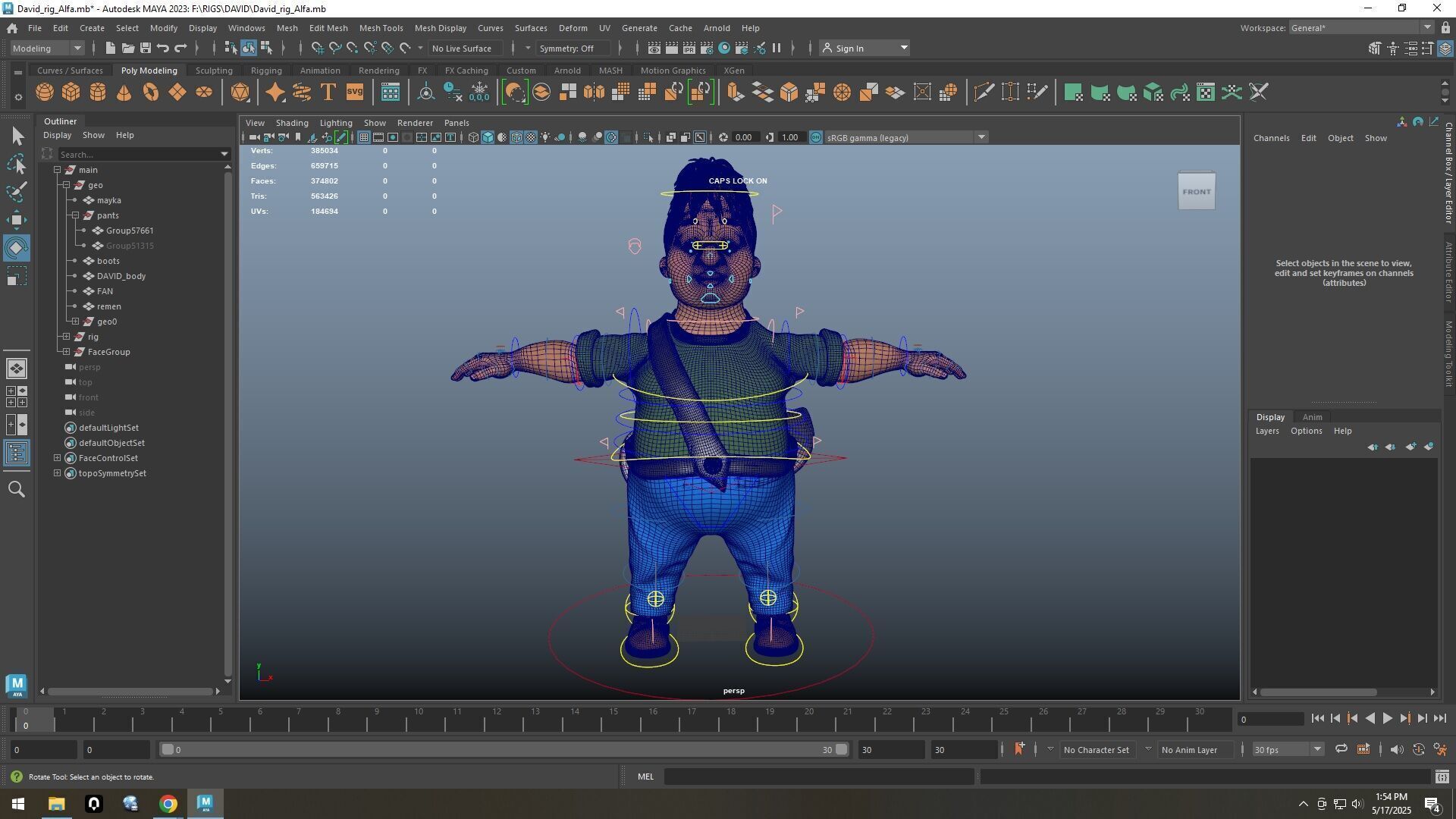Viewport: 1456px width, 819px height.
Task: Click the Open Scene folder icon
Action: 127,48
